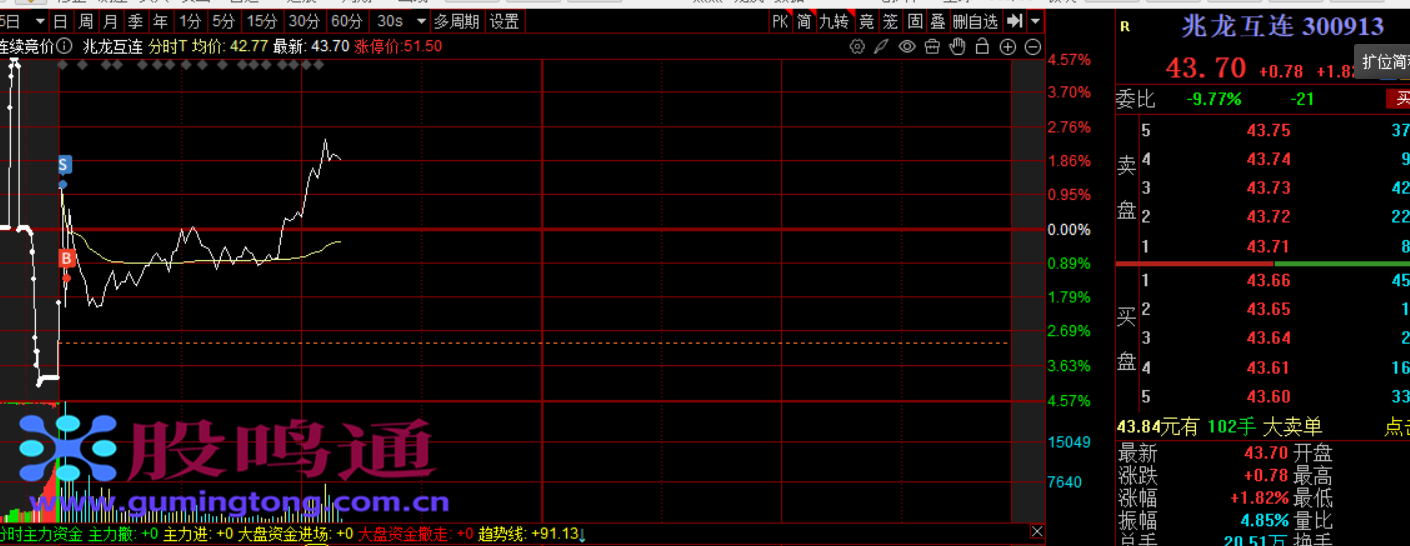
Task: Click the 固 fixed toolbar button
Action: click(x=914, y=21)
